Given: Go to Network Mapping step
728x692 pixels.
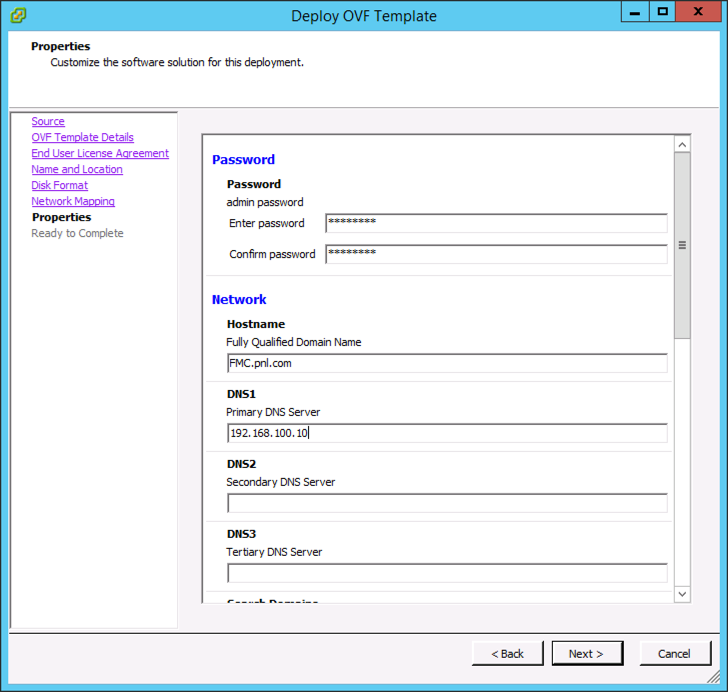Looking at the screenshot, I should click(x=73, y=201).
